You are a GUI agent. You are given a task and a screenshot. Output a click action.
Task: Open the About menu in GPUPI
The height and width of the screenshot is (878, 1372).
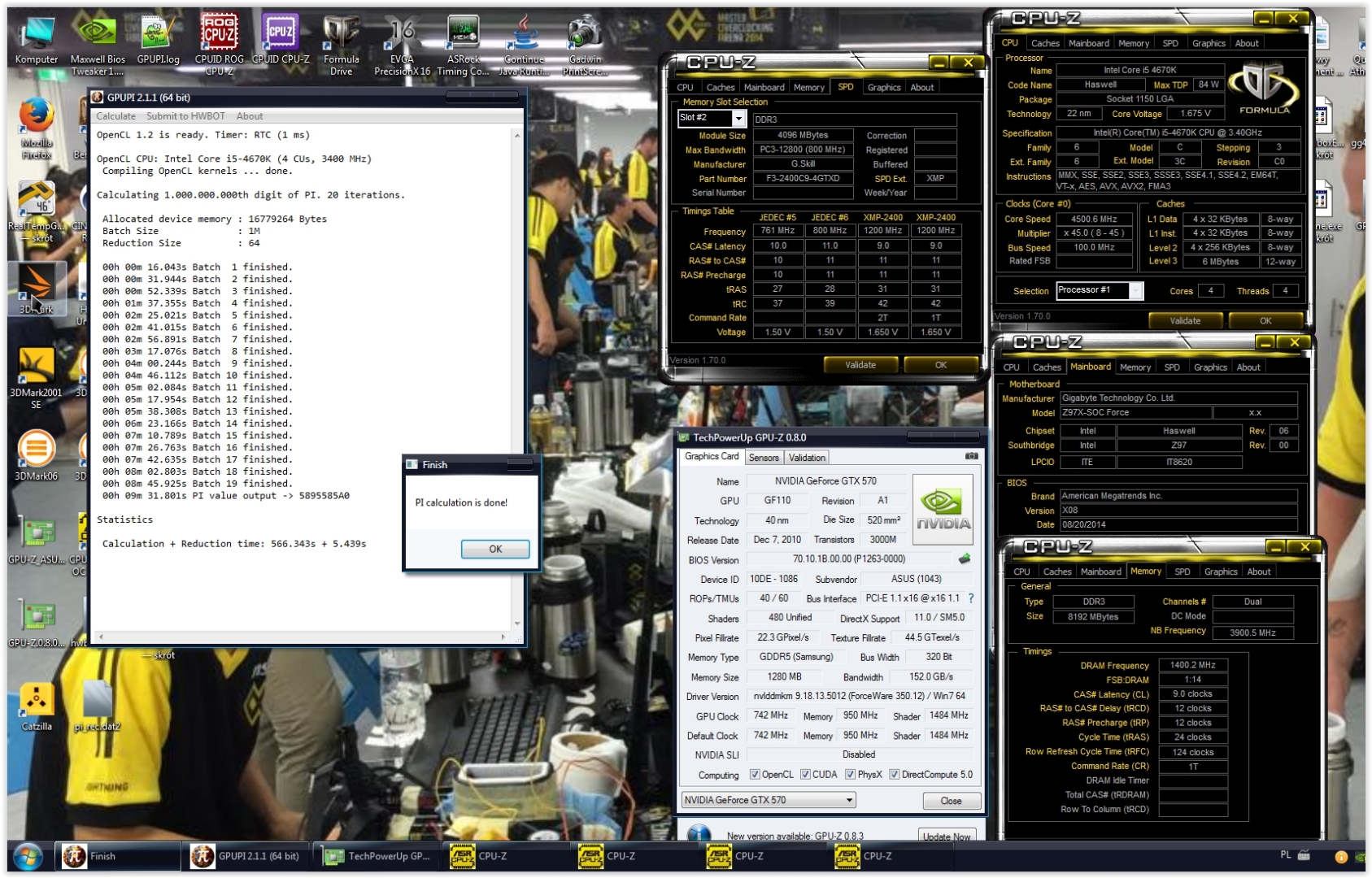coord(250,116)
